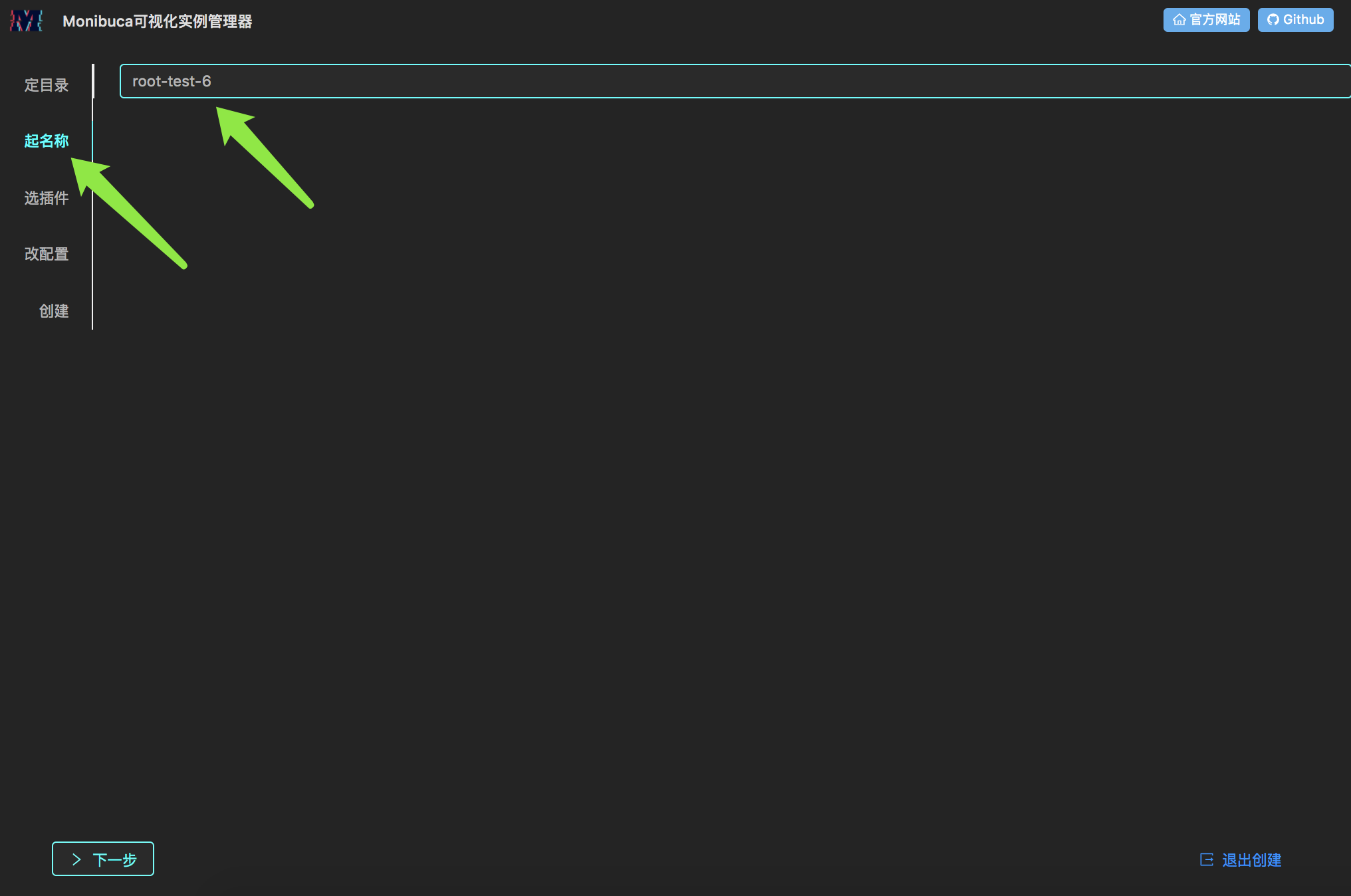
Task: Go to next step with 下一步
Action: tap(103, 859)
